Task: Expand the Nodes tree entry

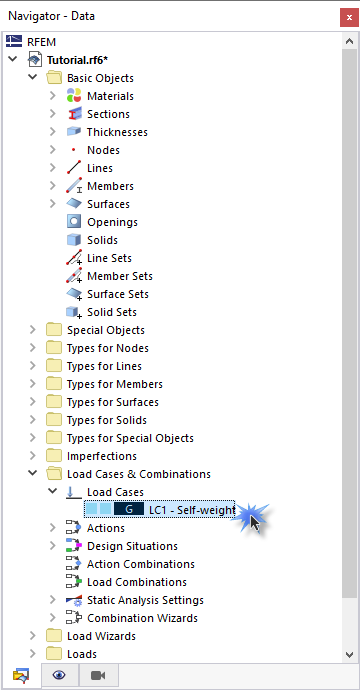Action: pyautogui.click(x=52, y=150)
